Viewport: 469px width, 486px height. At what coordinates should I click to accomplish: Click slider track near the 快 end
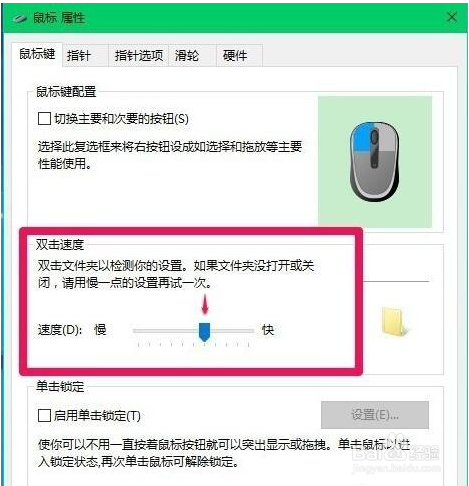coord(245,331)
